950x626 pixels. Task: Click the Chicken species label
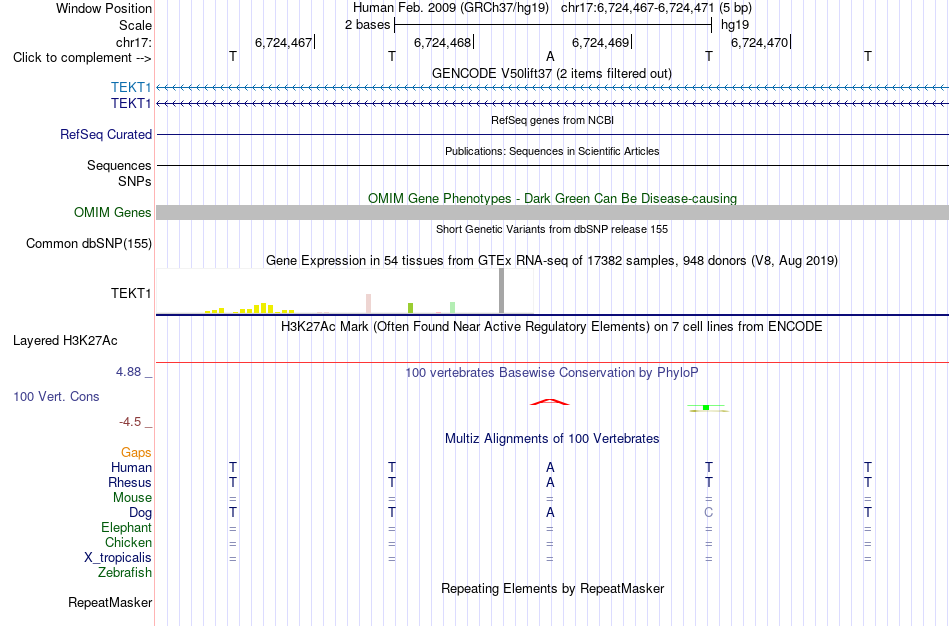(x=128, y=542)
